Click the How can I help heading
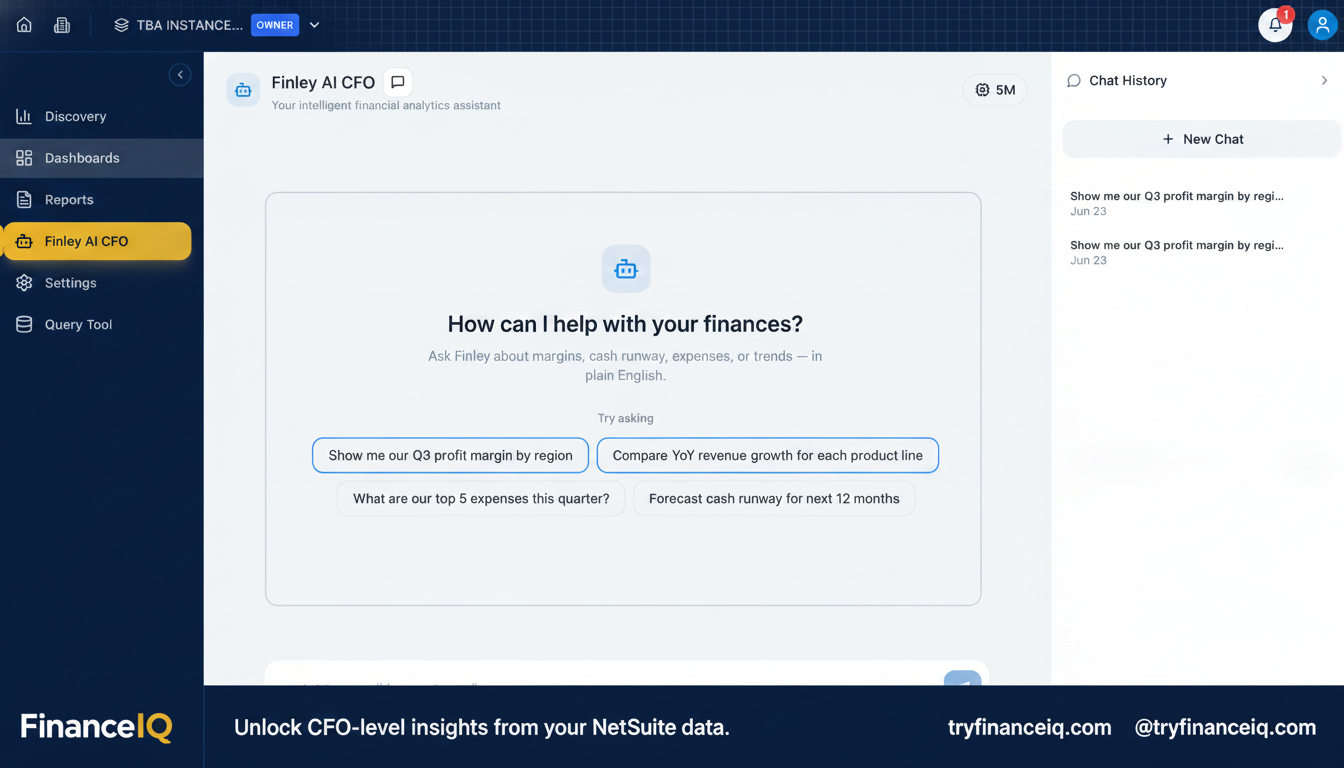Image resolution: width=1344 pixels, height=768 pixels. (625, 324)
